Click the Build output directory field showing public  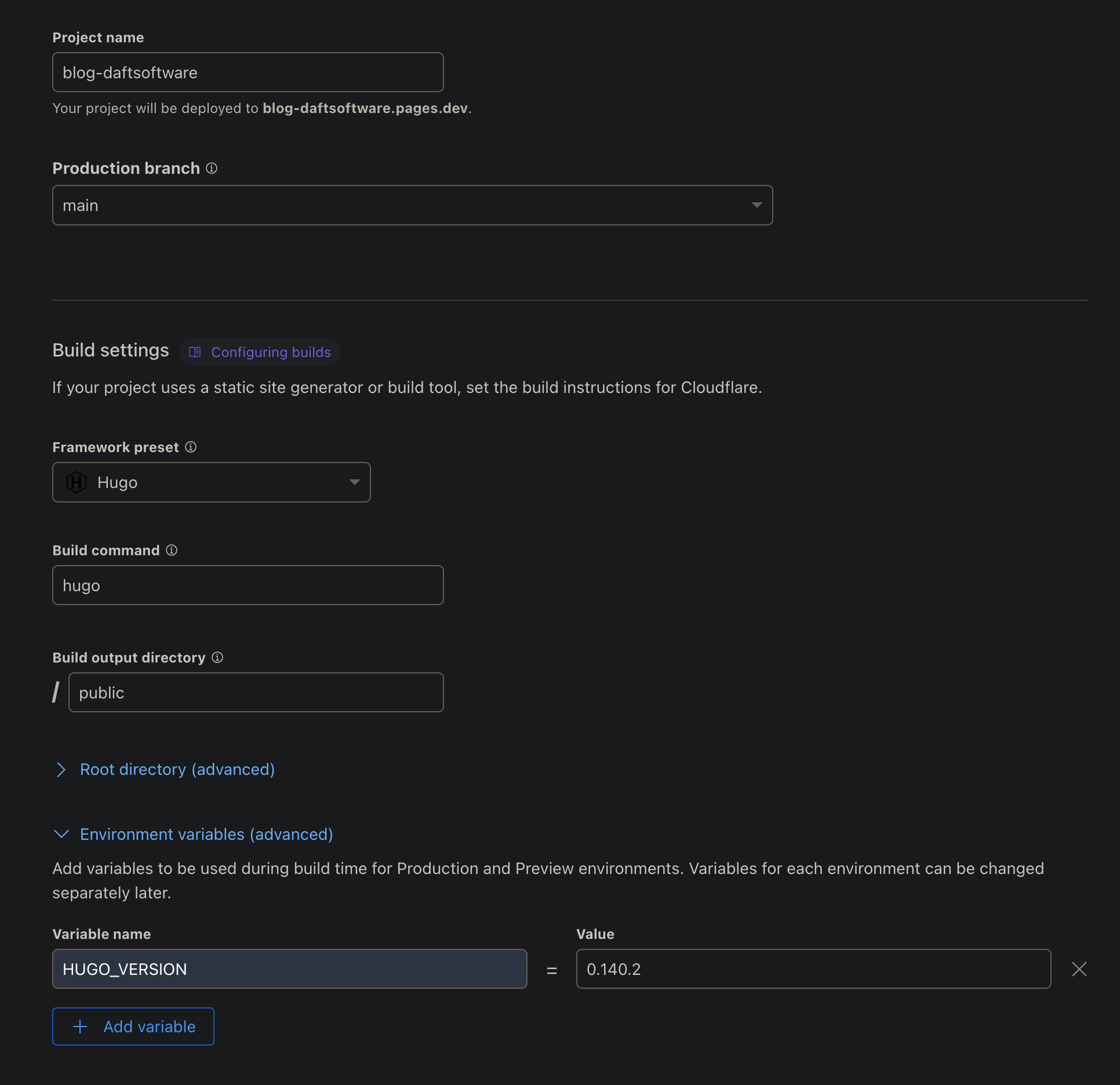pos(256,692)
